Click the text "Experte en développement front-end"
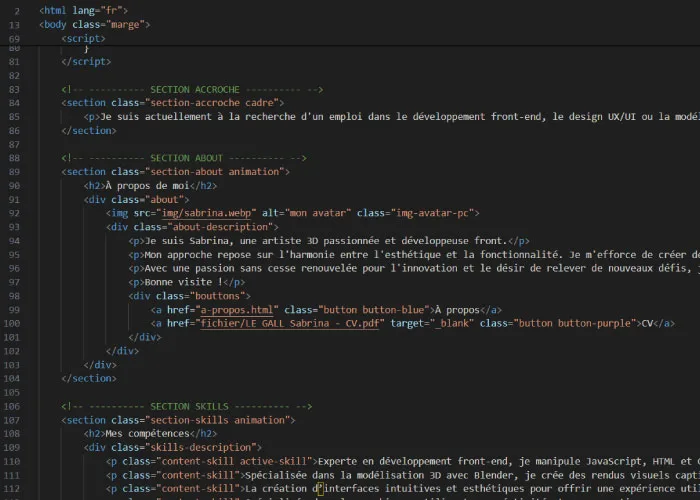 412,461
